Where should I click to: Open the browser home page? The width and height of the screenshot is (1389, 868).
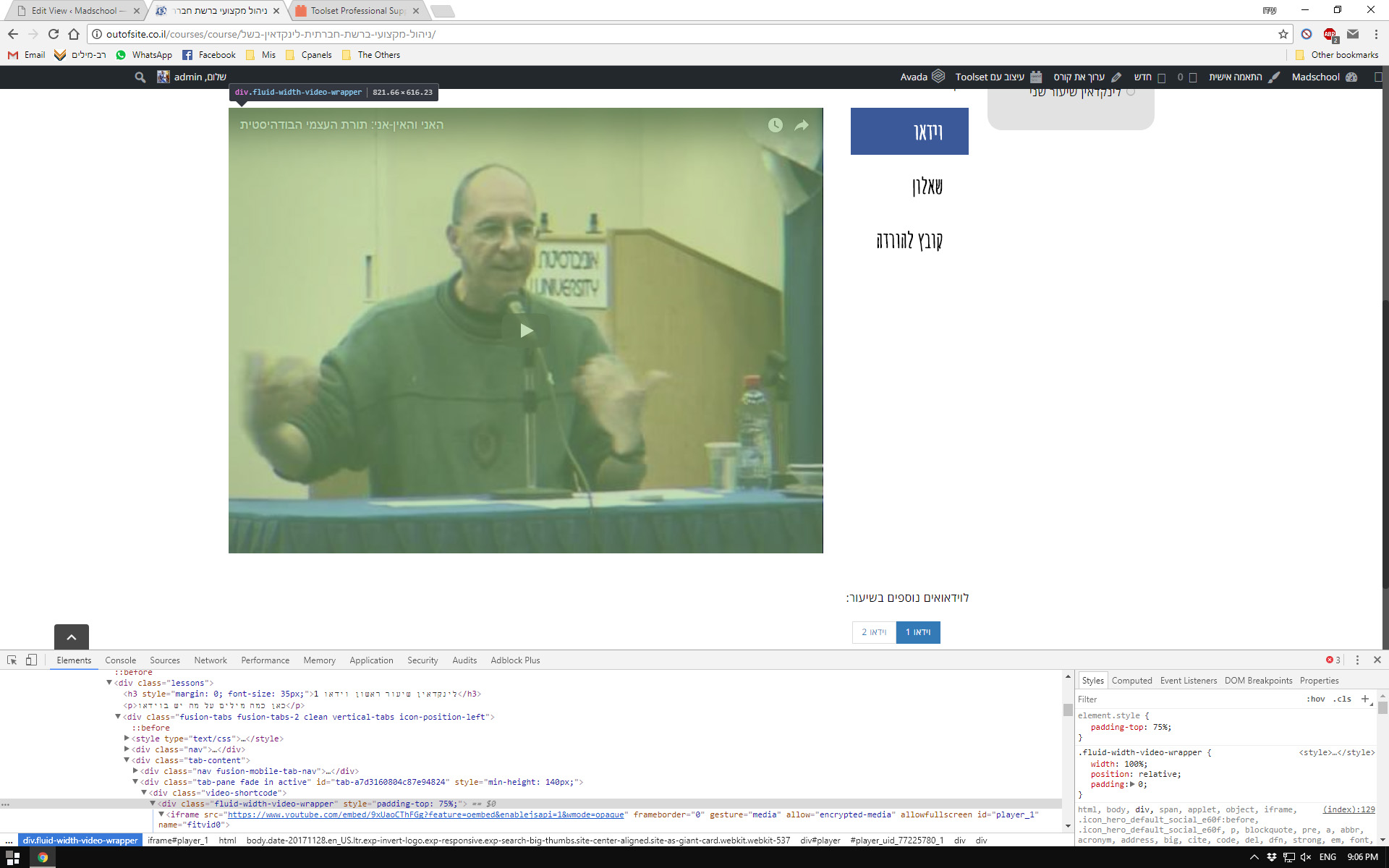[x=74, y=34]
